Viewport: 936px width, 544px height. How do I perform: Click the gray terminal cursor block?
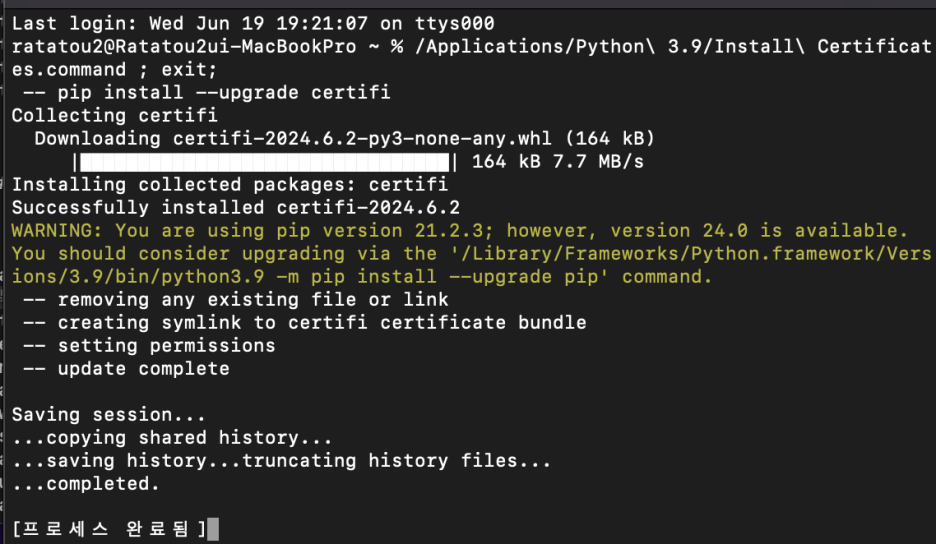click(x=213, y=530)
